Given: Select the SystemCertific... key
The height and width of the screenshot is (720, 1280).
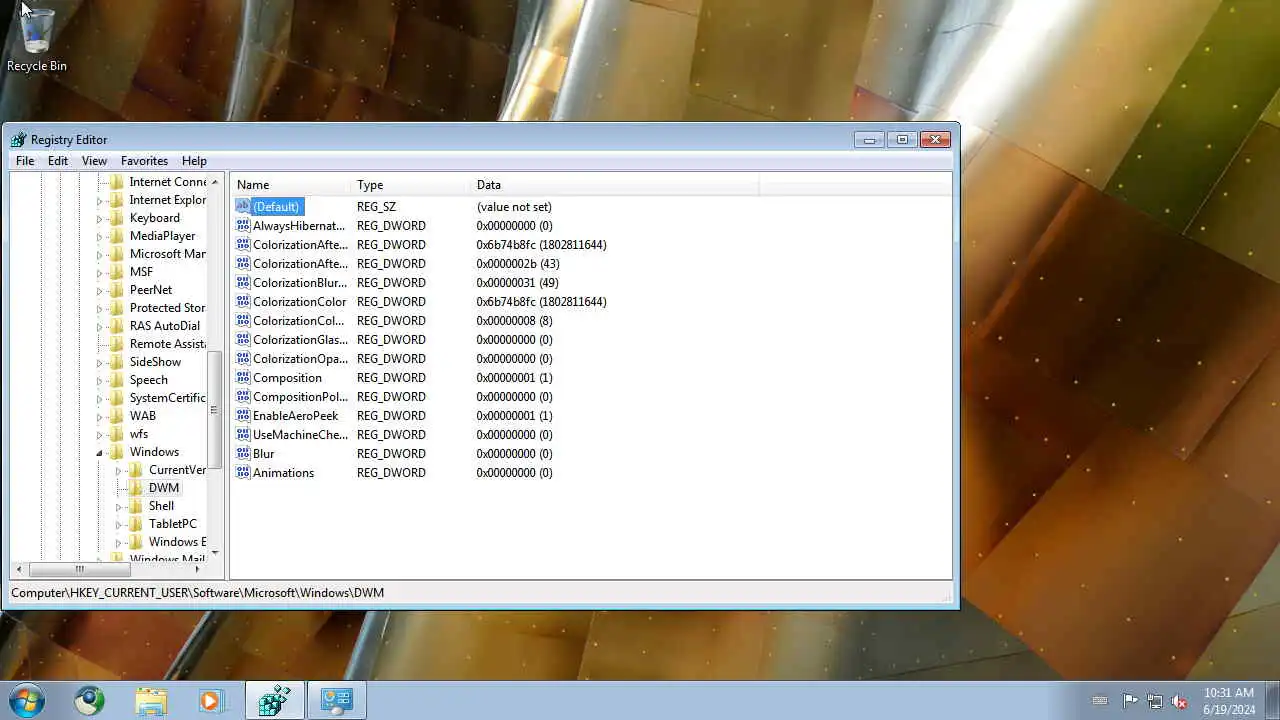Looking at the screenshot, I should click(167, 398).
